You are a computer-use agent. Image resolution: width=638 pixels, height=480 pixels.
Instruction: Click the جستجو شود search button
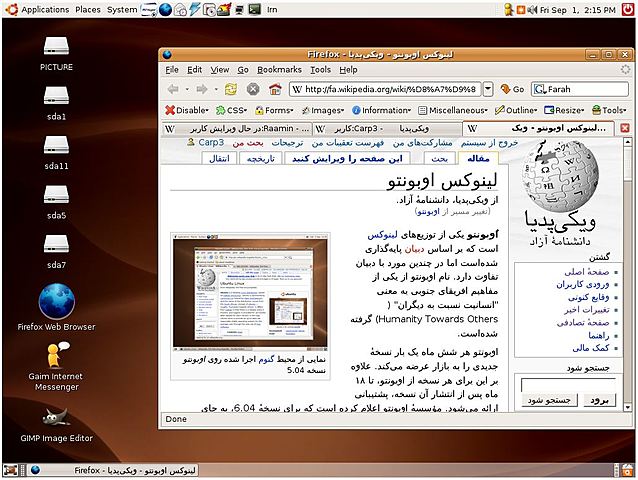549,400
